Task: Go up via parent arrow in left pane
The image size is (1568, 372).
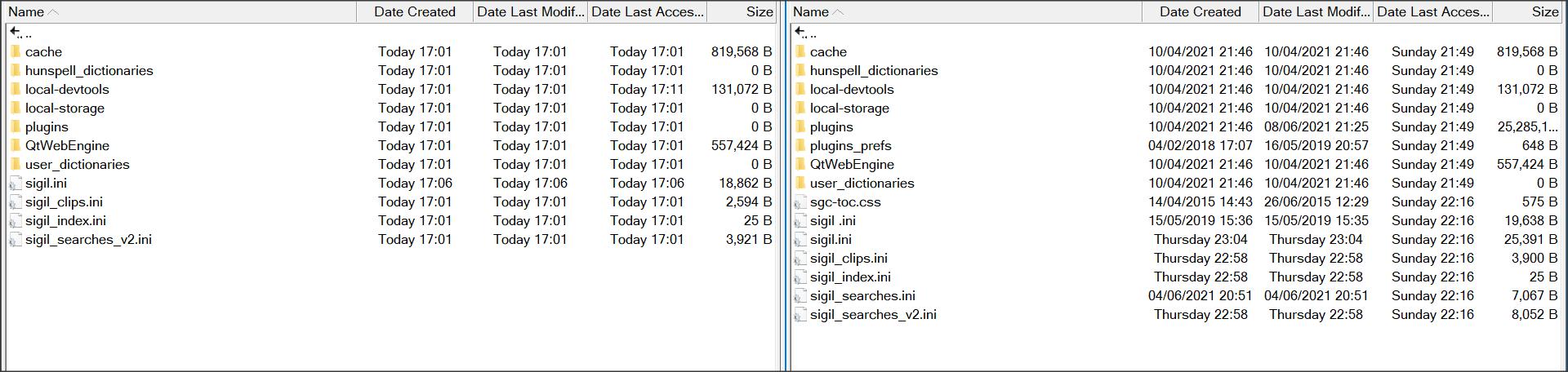Action: pyautogui.click(x=16, y=33)
